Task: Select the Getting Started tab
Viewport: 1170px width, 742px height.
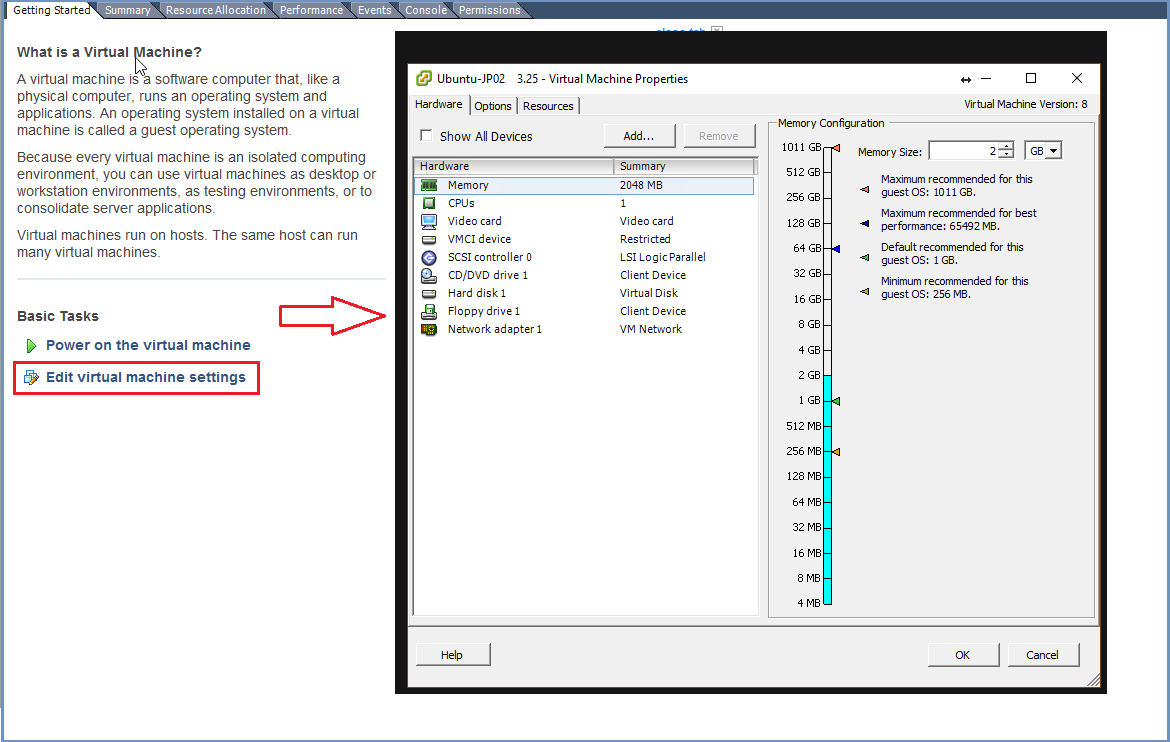Action: (51, 10)
